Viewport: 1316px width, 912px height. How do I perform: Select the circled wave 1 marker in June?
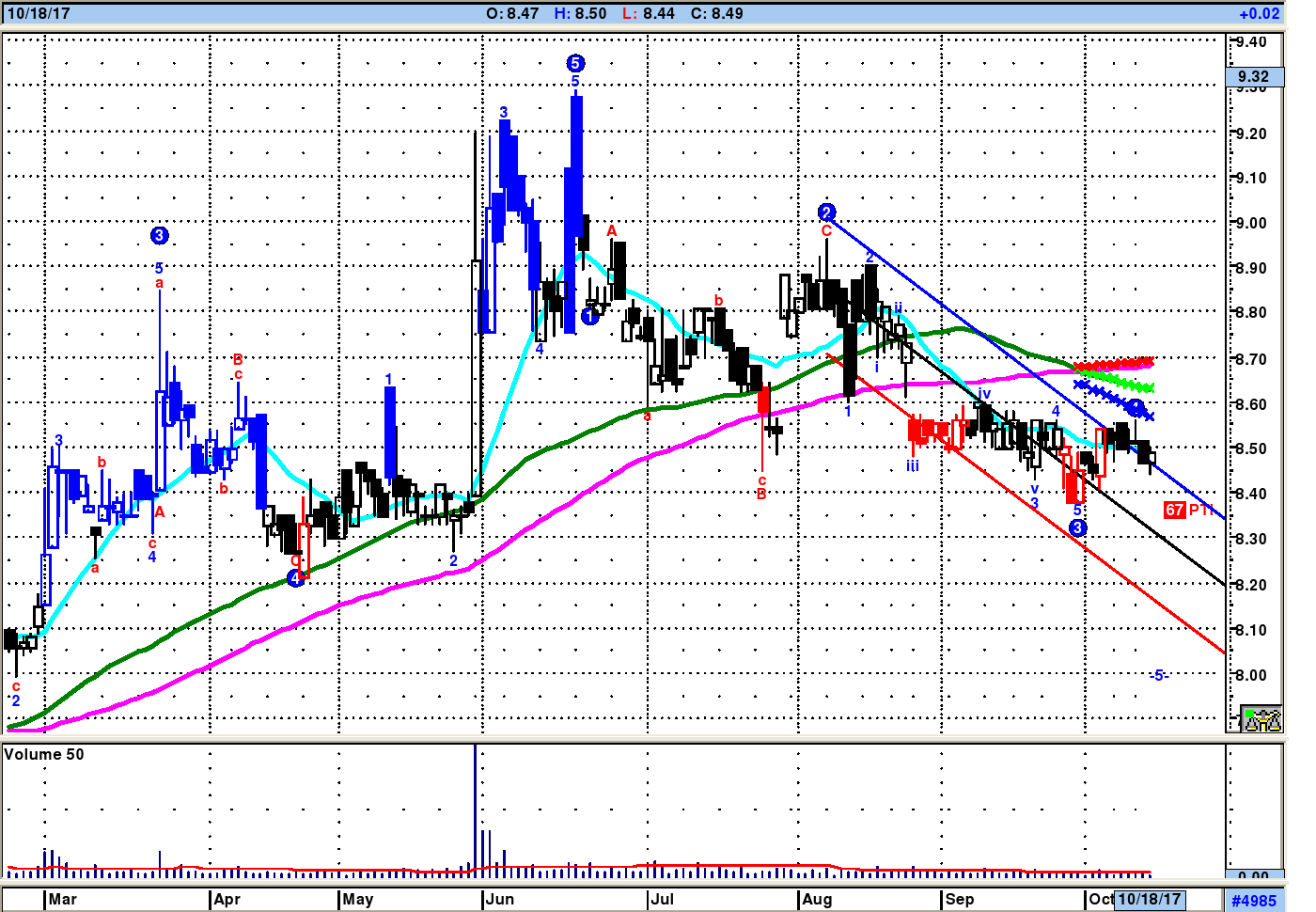589,316
